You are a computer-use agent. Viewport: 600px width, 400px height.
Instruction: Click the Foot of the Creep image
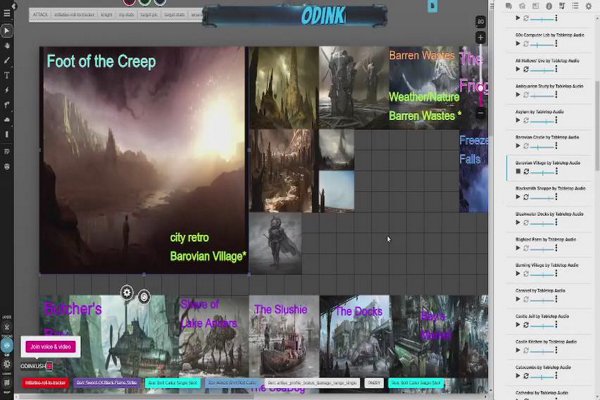click(144, 160)
